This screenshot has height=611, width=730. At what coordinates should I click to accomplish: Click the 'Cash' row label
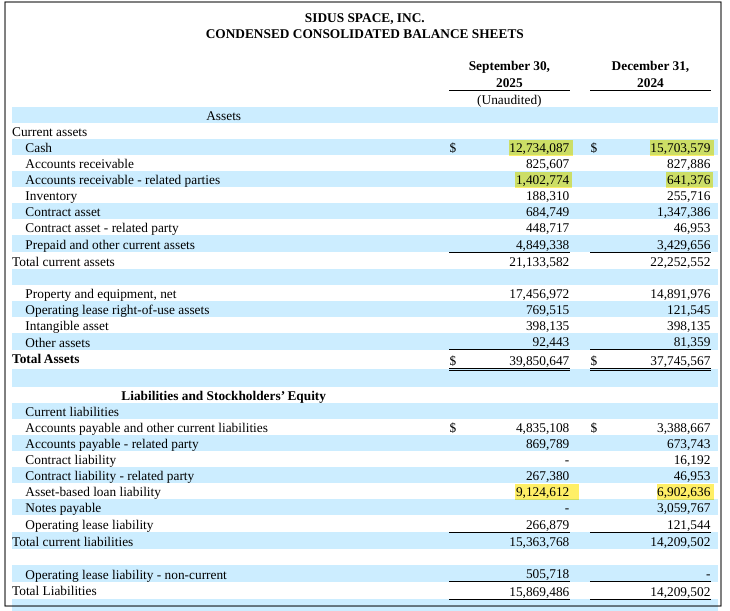coord(38,148)
